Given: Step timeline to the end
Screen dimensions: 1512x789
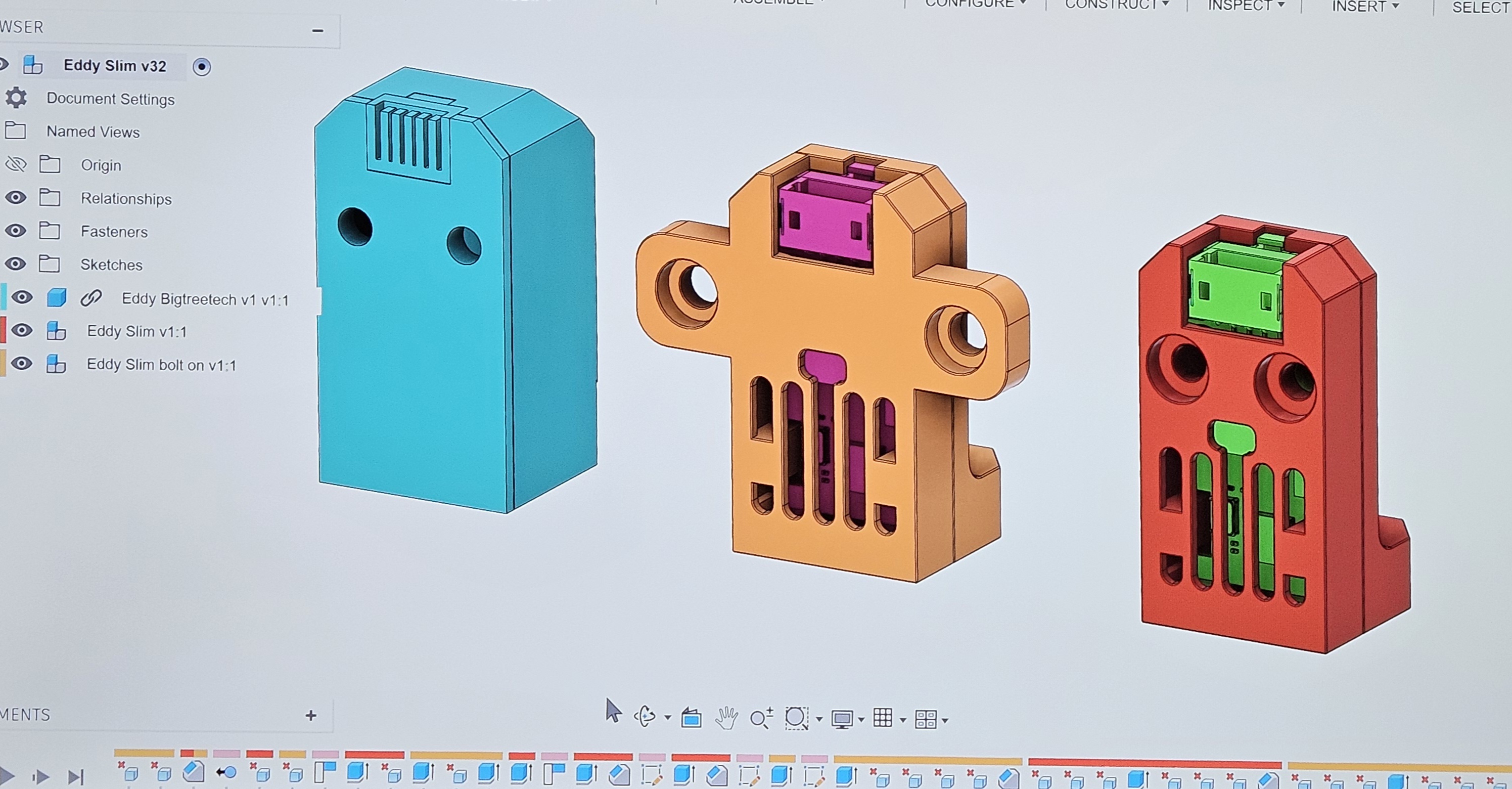Looking at the screenshot, I should 76,777.
